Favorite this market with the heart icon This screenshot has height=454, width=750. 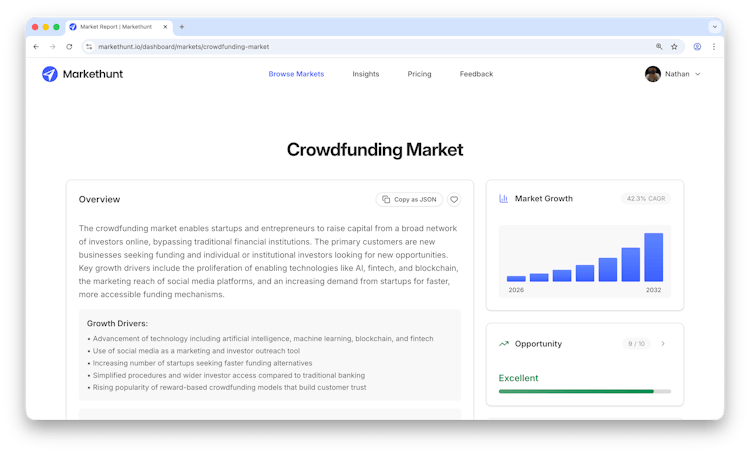pyautogui.click(x=454, y=199)
